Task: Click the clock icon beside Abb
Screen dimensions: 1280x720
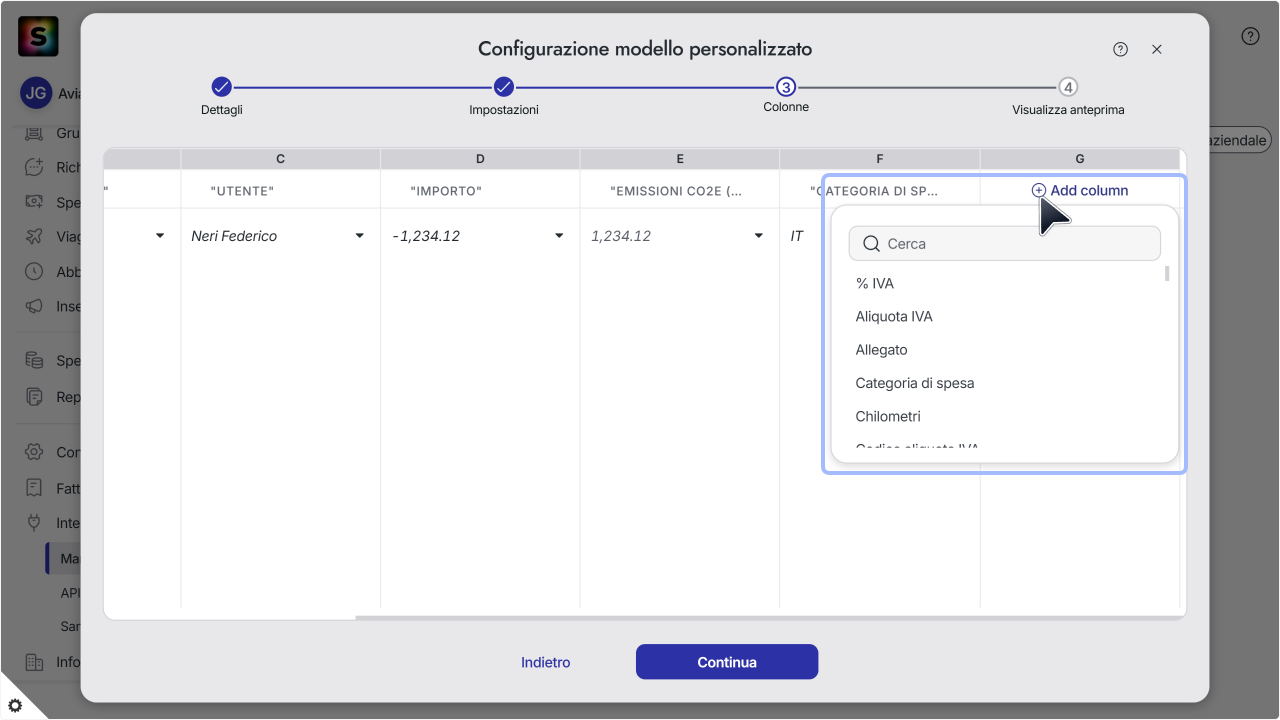Action: (x=34, y=271)
